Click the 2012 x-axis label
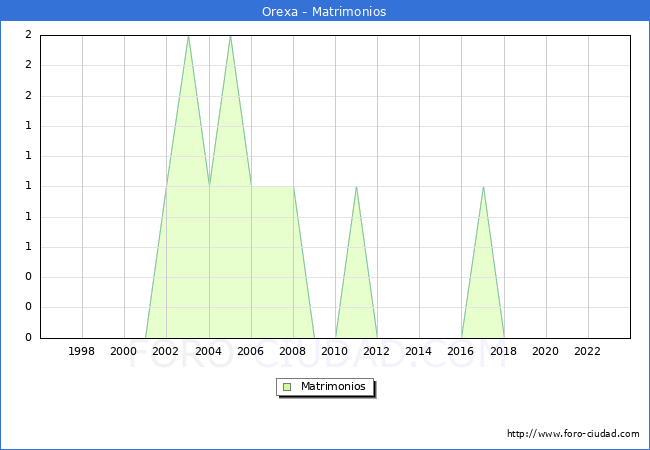The width and height of the screenshot is (650, 450). coord(377,351)
